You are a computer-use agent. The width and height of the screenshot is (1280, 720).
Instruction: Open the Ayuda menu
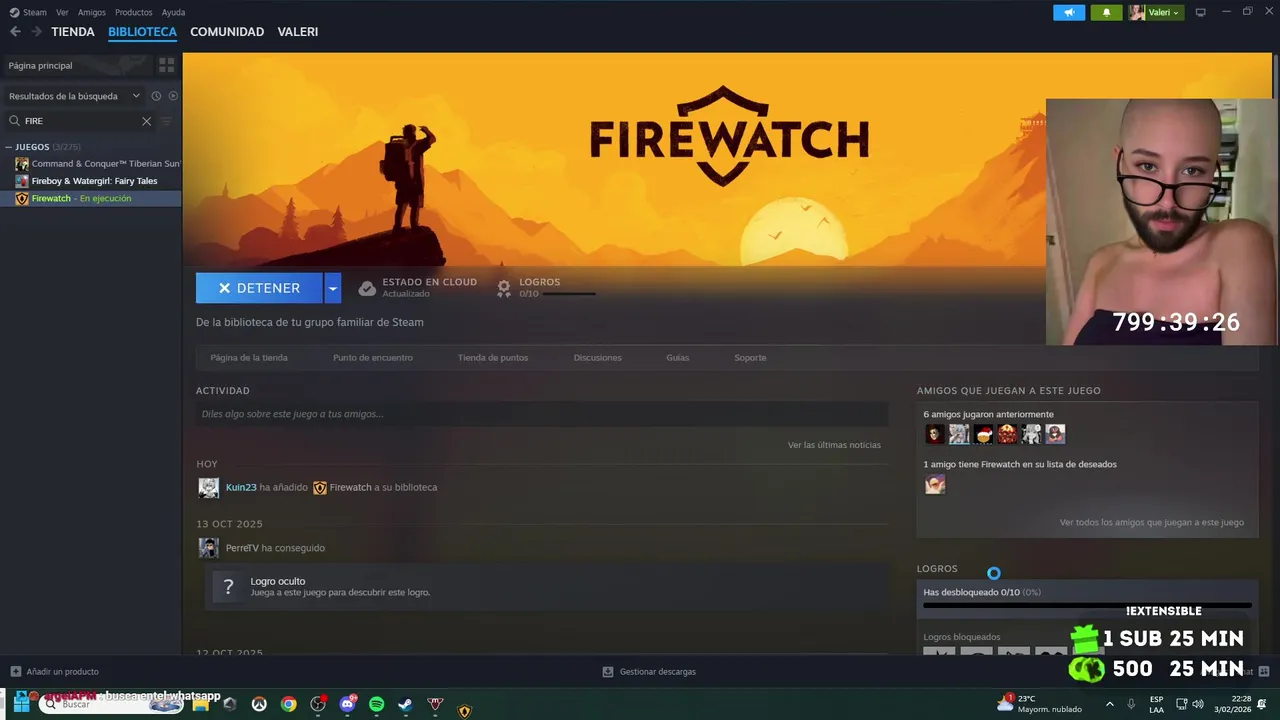tap(173, 12)
